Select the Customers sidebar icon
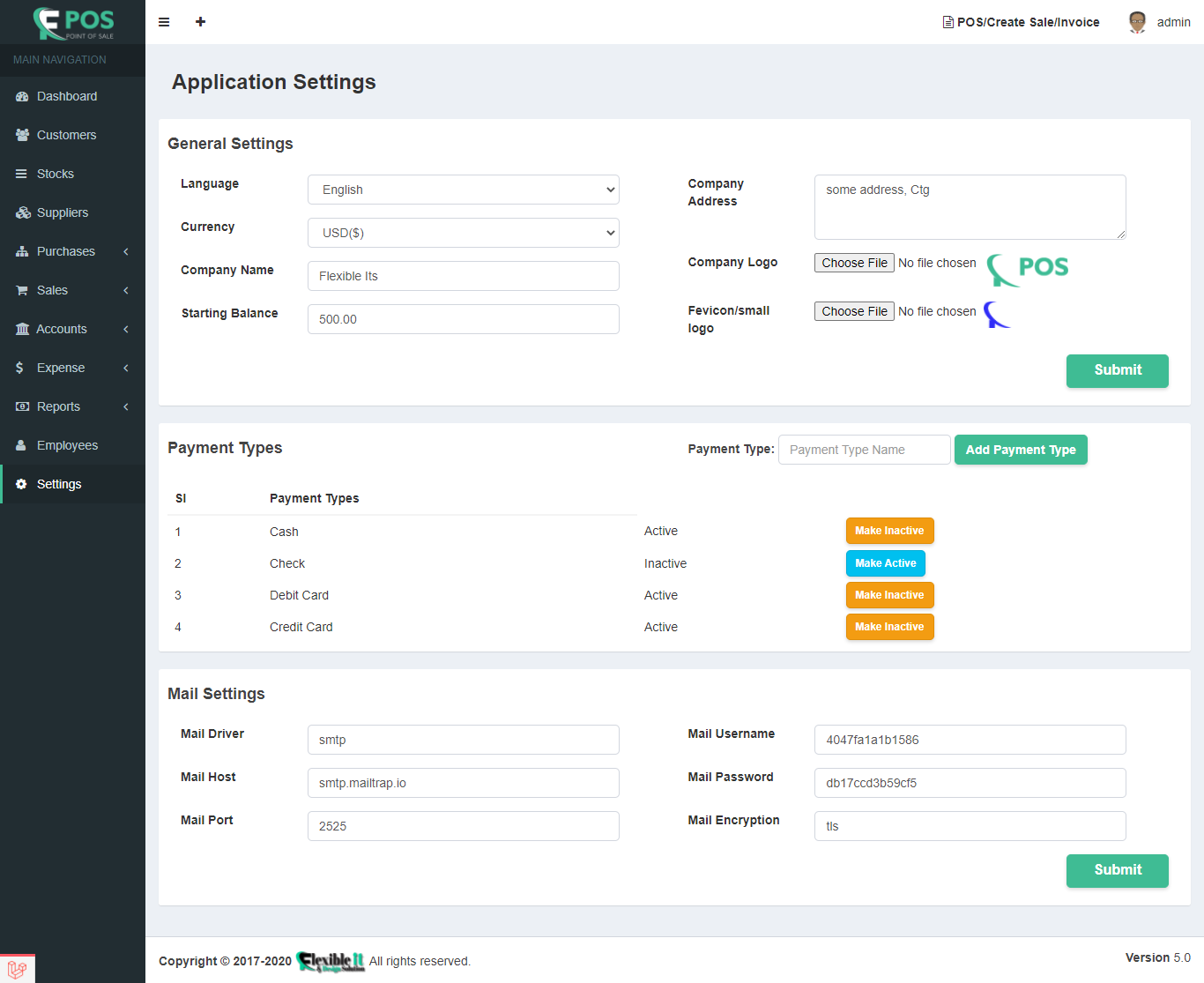The image size is (1204, 983). [x=22, y=135]
